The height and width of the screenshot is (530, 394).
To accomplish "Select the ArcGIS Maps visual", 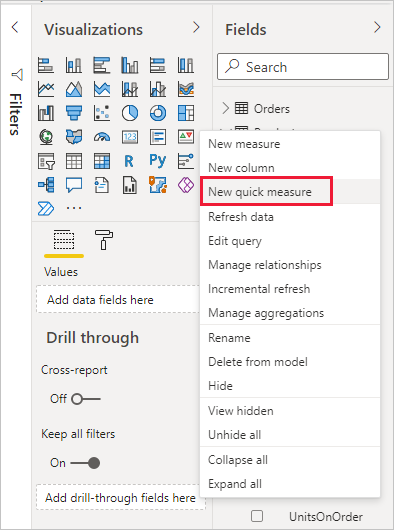I will (158, 185).
